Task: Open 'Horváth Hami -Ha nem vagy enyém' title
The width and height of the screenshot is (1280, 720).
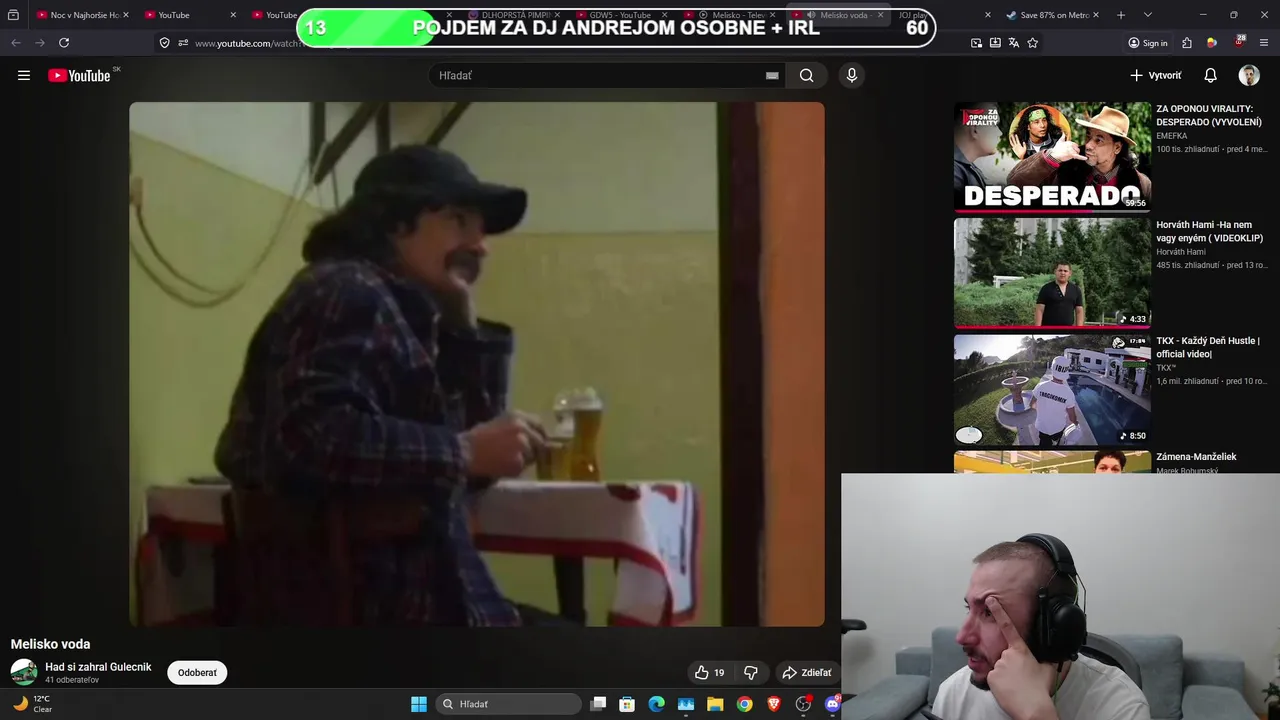Action: point(1209,231)
